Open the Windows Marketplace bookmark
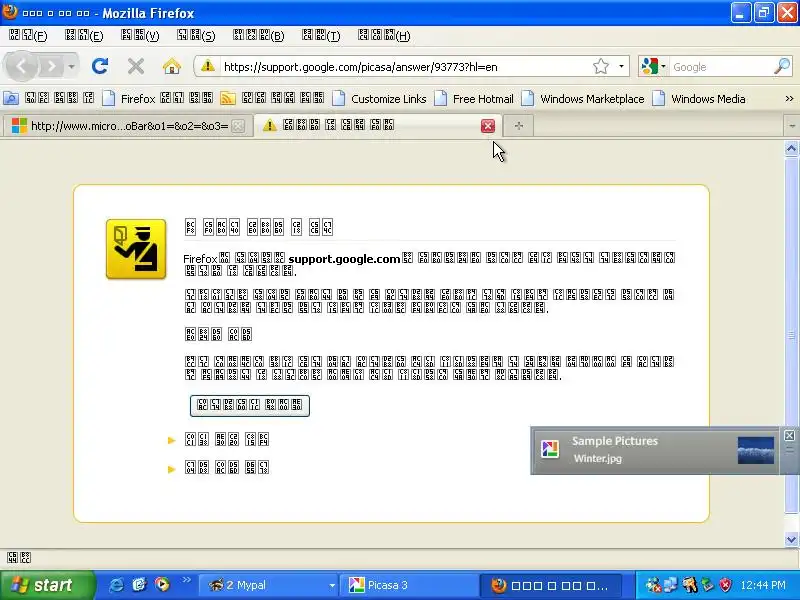Screen dimensions: 800x600 (583, 98)
